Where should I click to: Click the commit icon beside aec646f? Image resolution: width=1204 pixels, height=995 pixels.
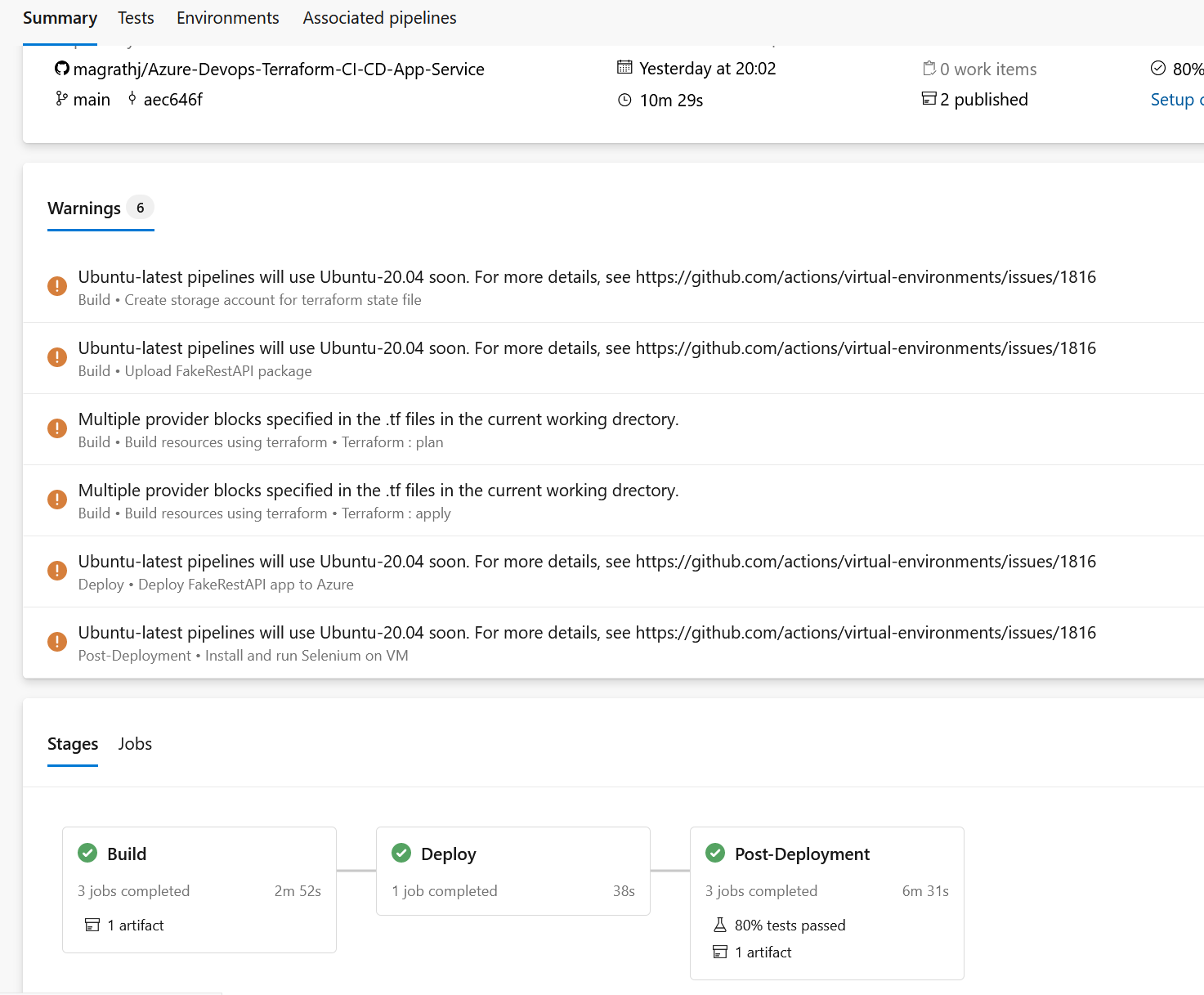(x=132, y=99)
